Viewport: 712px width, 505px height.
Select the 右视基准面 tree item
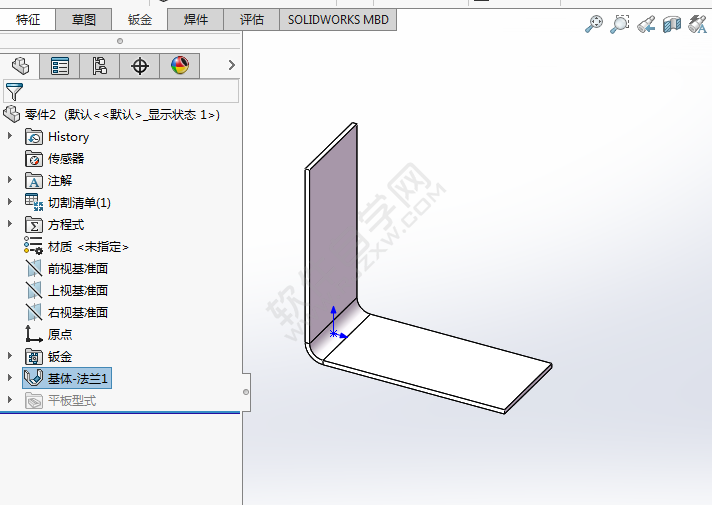tap(78, 312)
